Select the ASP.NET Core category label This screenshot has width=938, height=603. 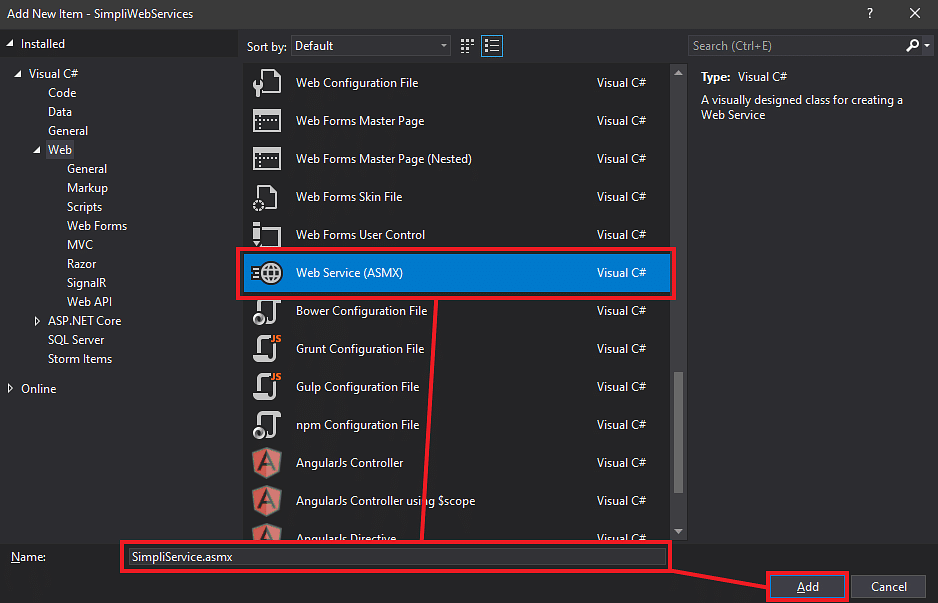click(84, 321)
